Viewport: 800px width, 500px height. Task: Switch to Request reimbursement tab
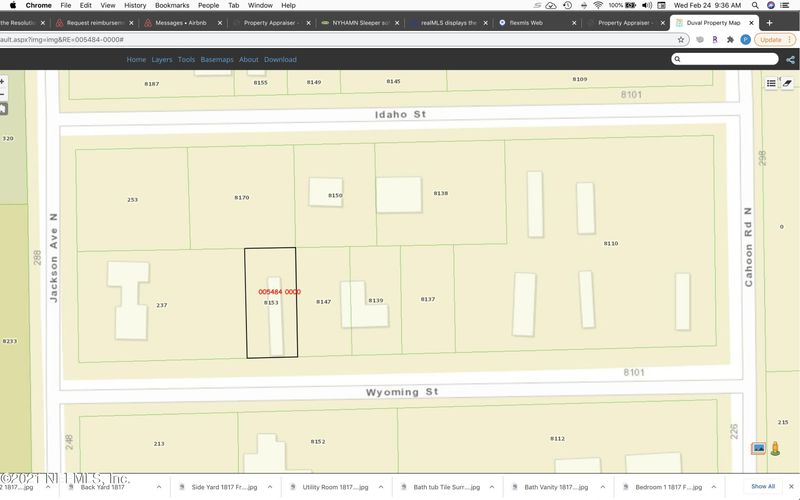point(94,23)
